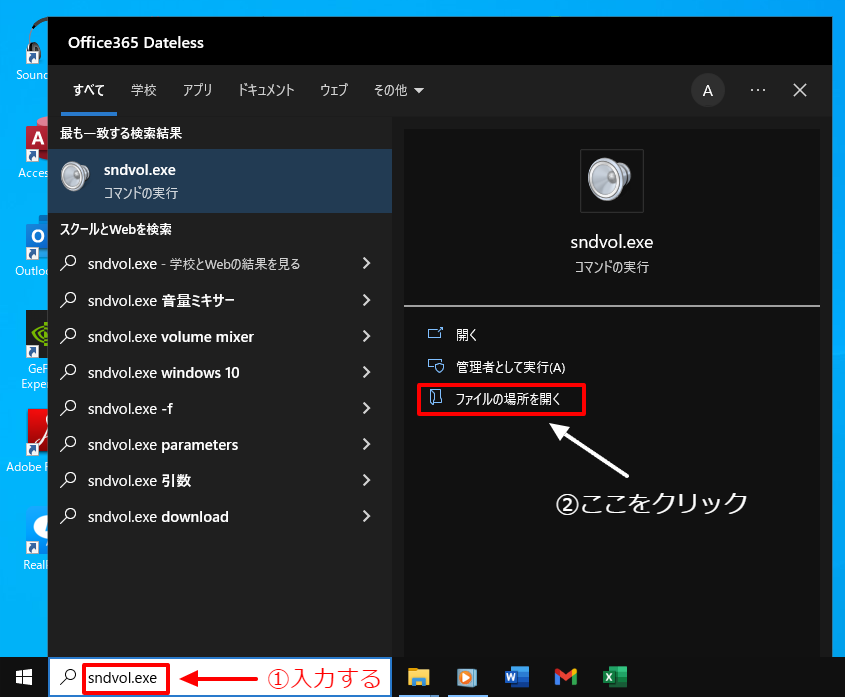The image size is (845, 697).
Task: Open the Windows Start button
Action: pos(24,677)
